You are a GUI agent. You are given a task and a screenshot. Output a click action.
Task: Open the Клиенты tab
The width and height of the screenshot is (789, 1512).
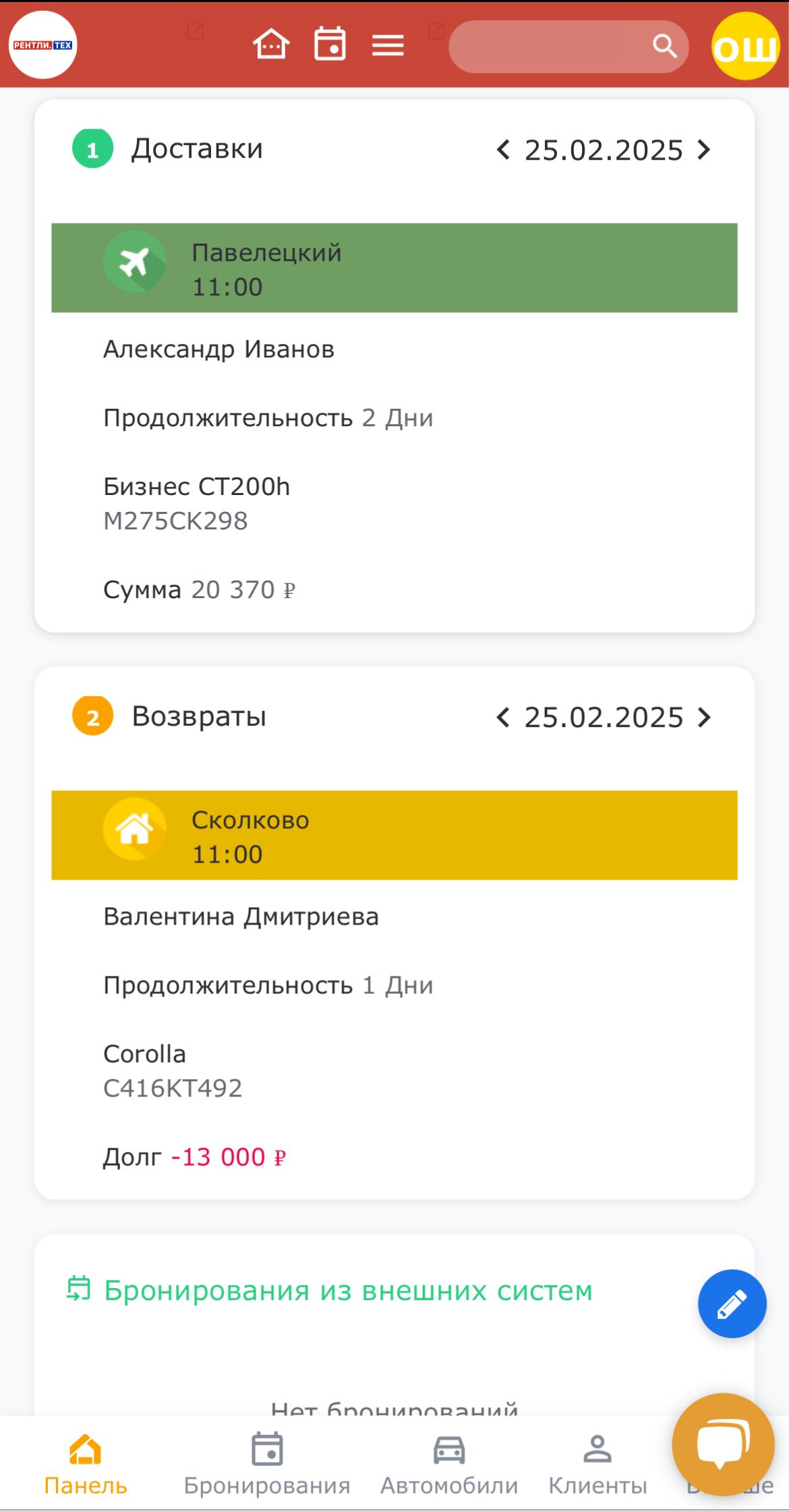[597, 1464]
